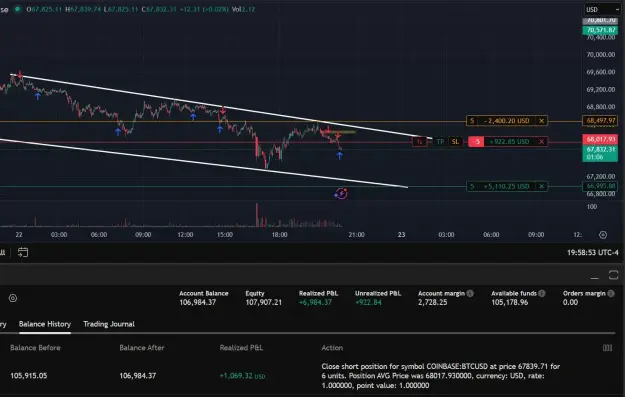Screen dimensions: 625x397
Task: Click the Account Balance value 106,984.37 in summary
Action: (197, 303)
